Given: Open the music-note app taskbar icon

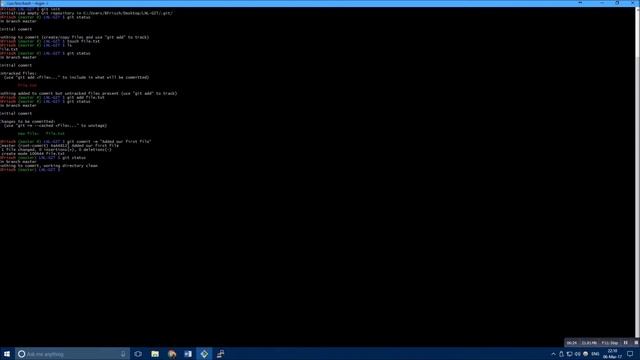Looking at the screenshot, I should [220, 354].
